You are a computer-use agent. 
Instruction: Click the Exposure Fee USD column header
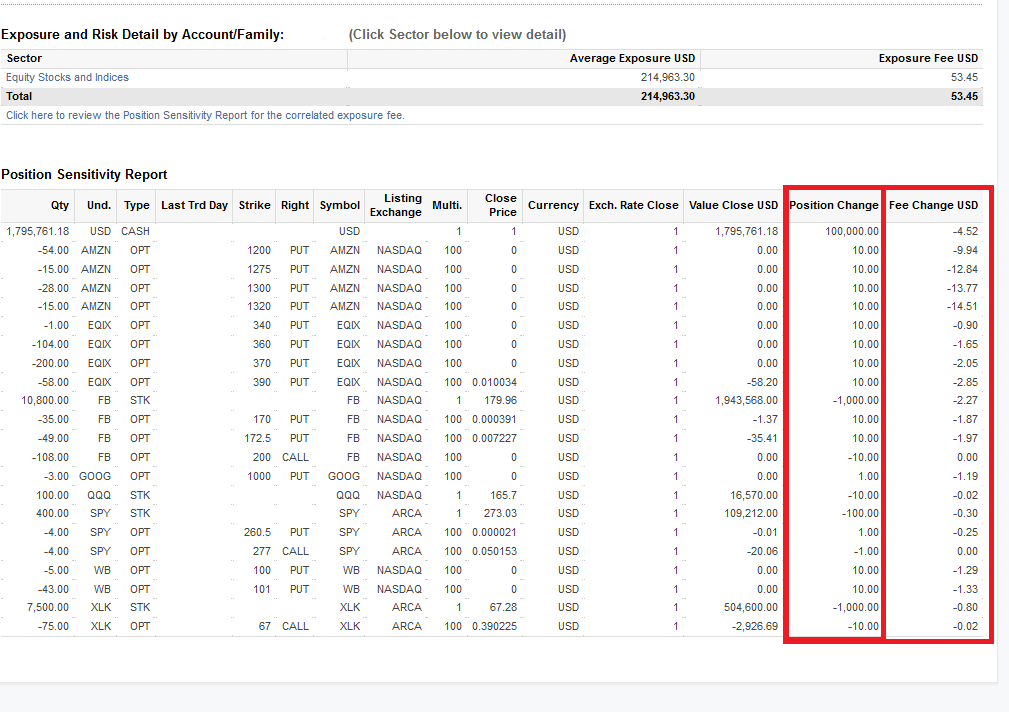tap(928, 59)
